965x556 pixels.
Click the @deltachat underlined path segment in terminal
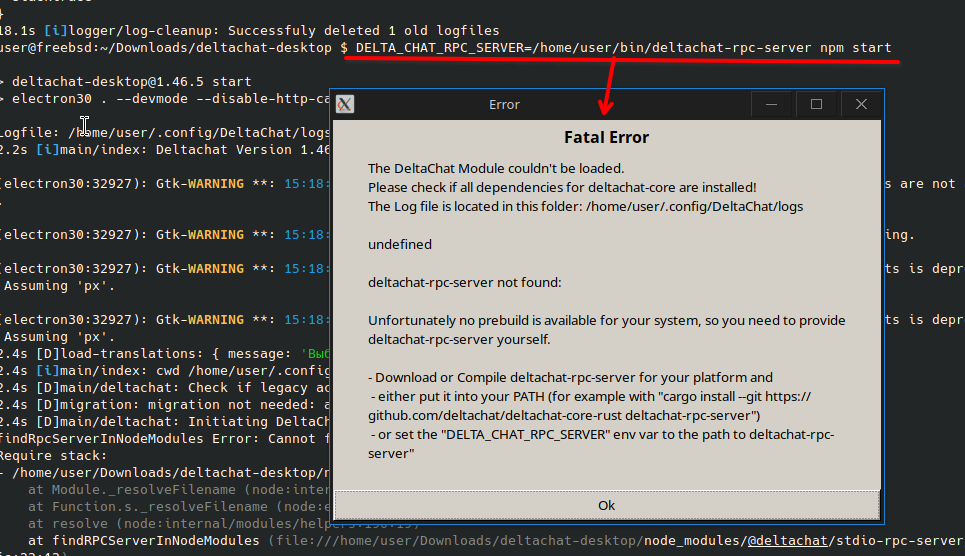coord(787,541)
